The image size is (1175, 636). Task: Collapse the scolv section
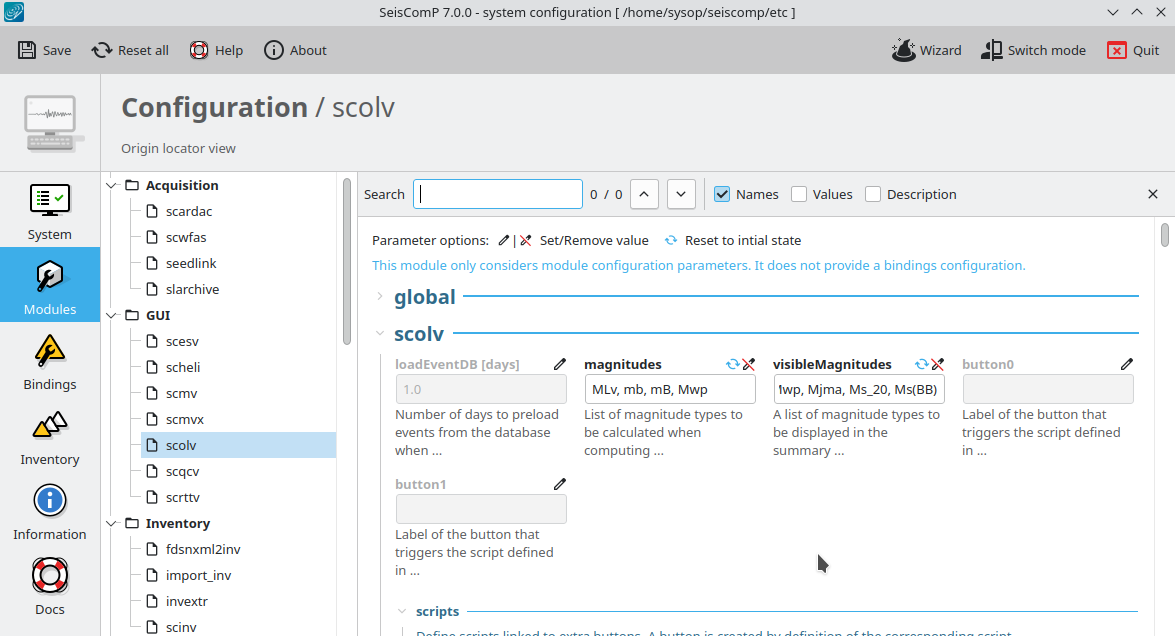pyautogui.click(x=380, y=334)
